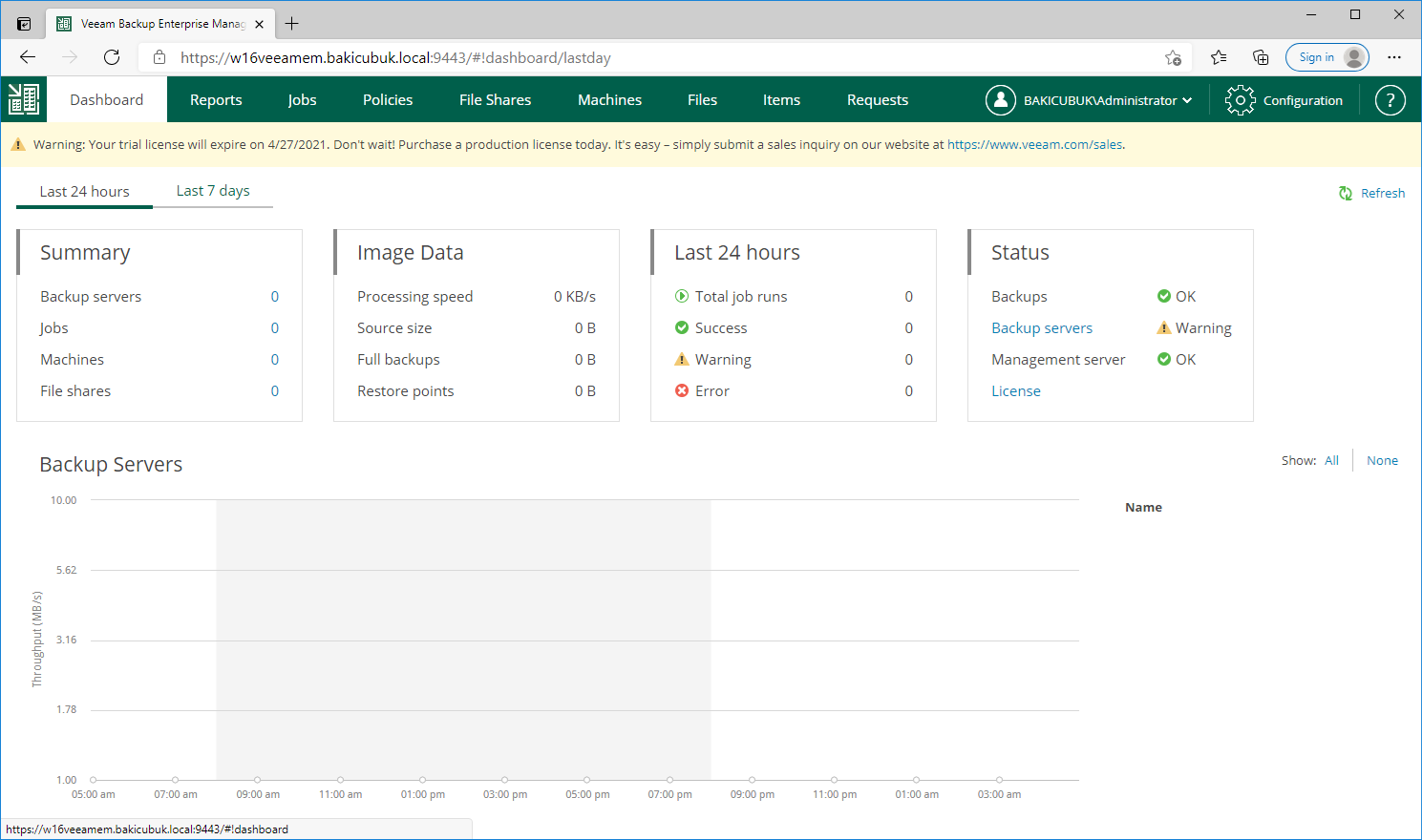Open the browser Favorites list icon
The height and width of the screenshot is (840, 1422).
pos(1219,57)
